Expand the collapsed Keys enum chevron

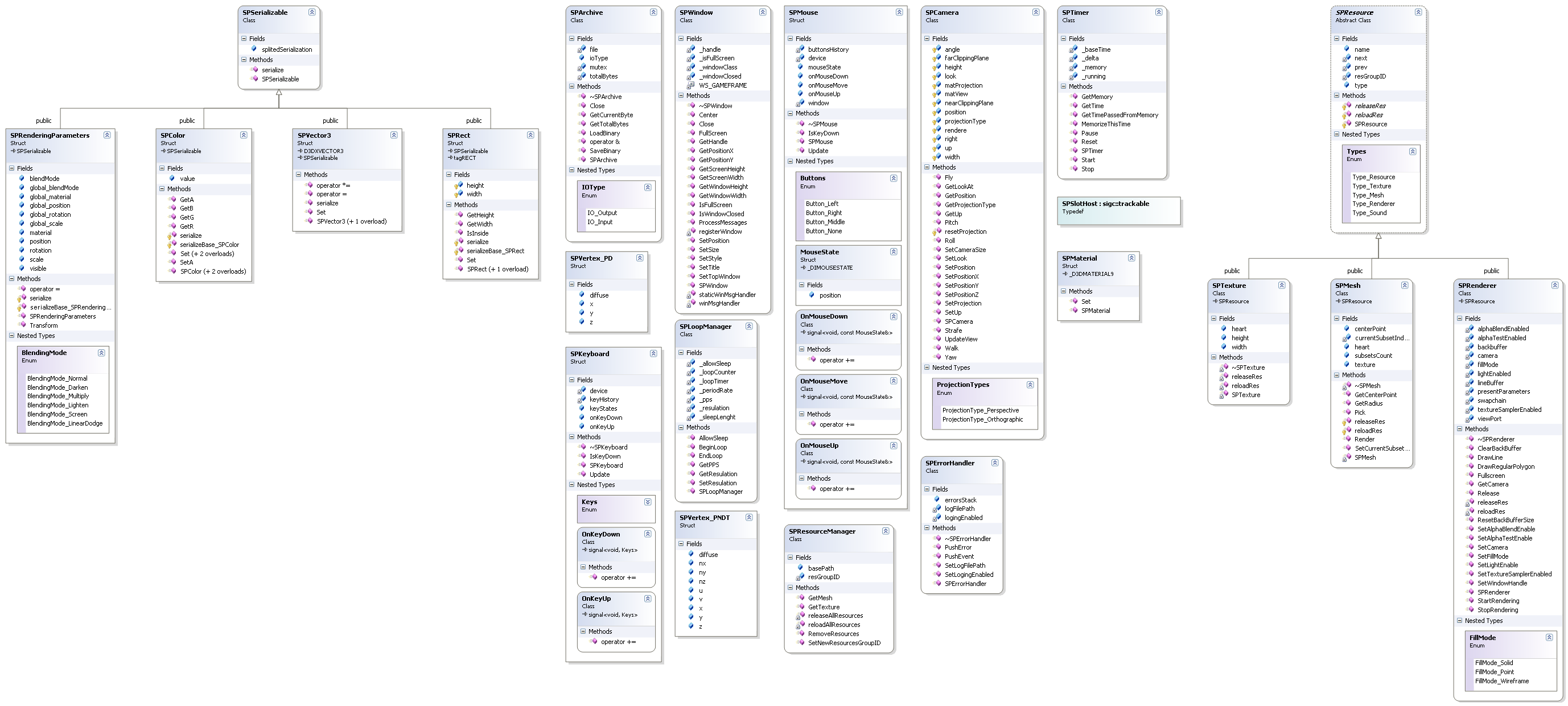pyautogui.click(x=648, y=502)
